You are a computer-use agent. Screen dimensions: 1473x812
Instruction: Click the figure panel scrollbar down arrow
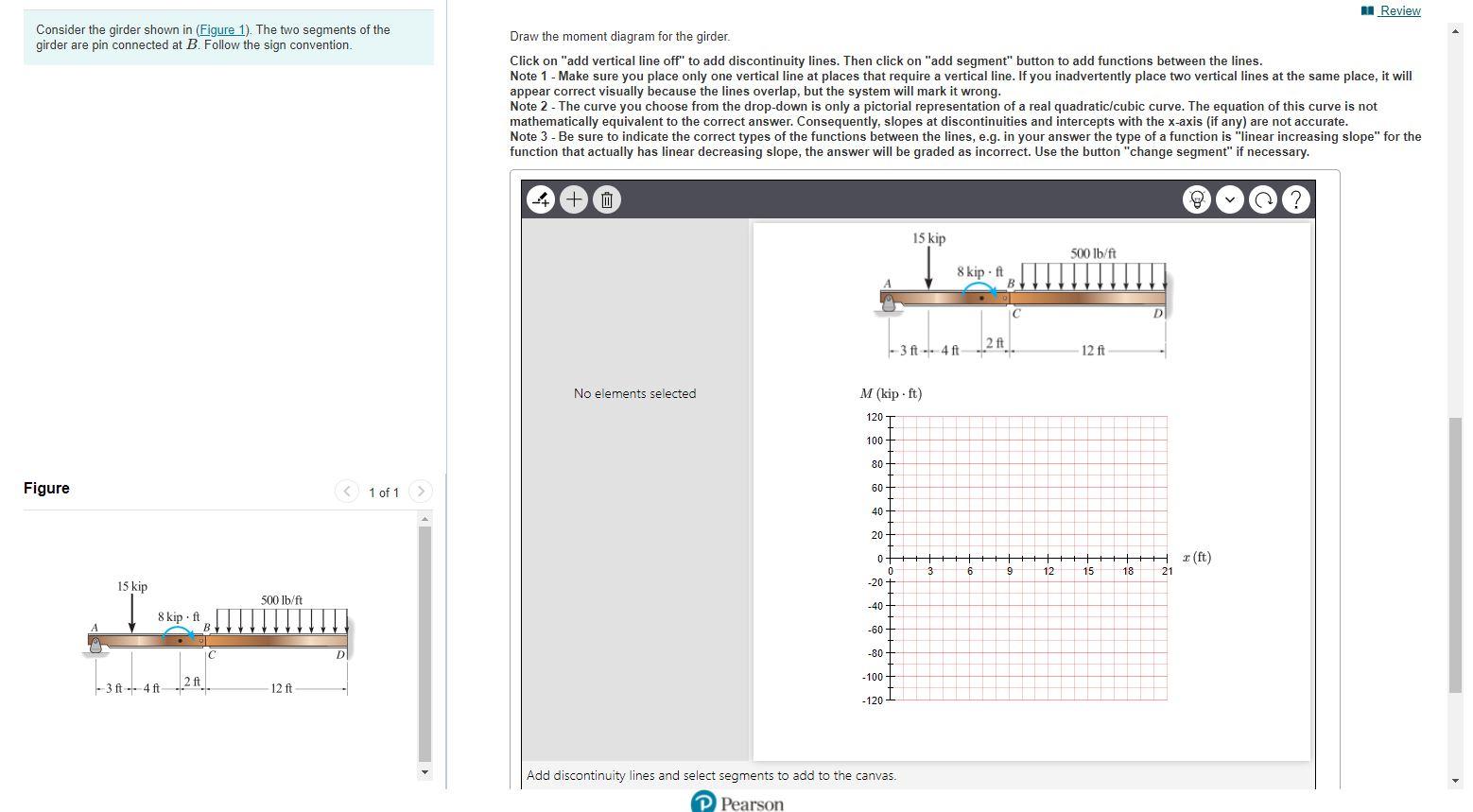(425, 772)
